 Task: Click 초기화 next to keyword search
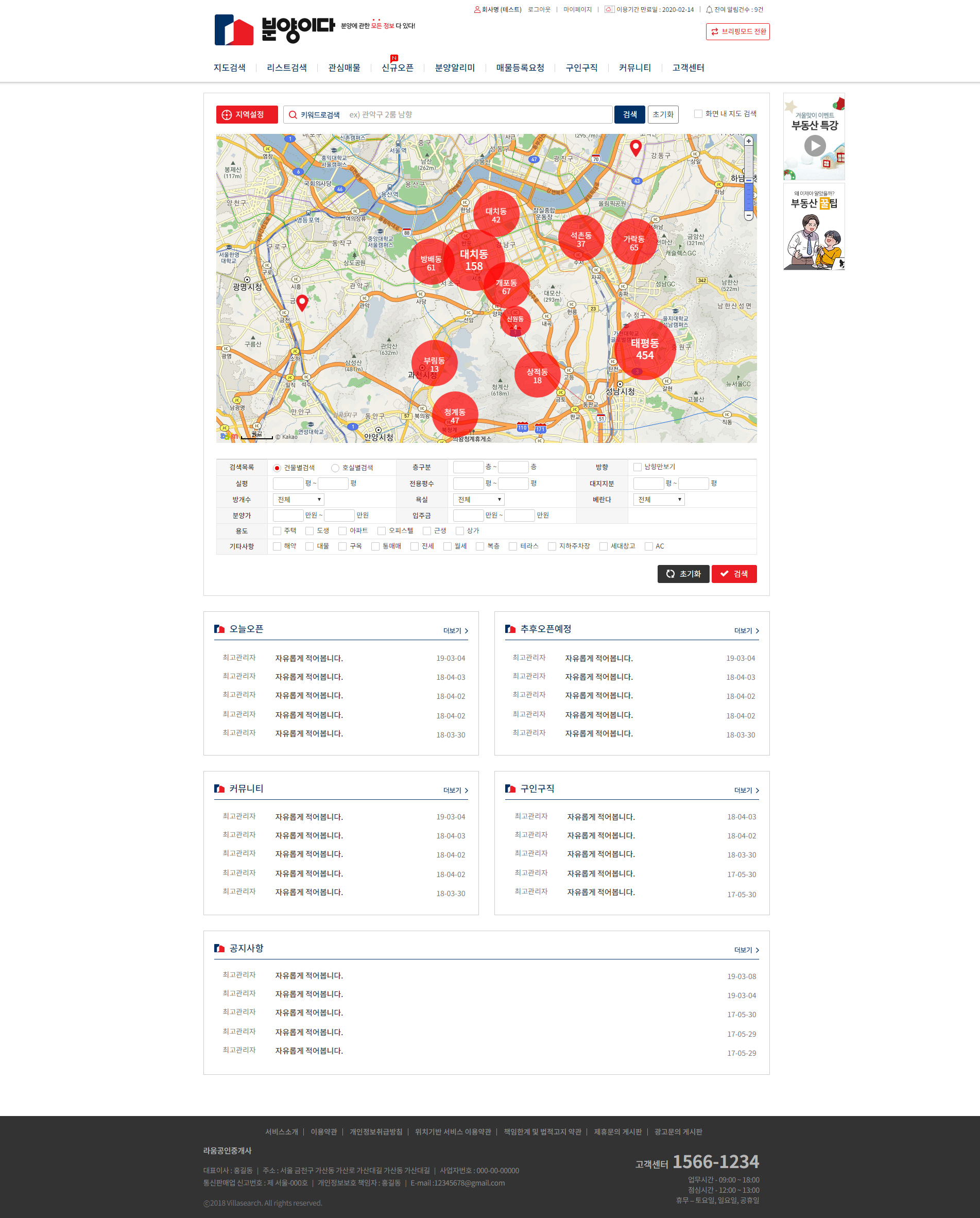[x=663, y=115]
